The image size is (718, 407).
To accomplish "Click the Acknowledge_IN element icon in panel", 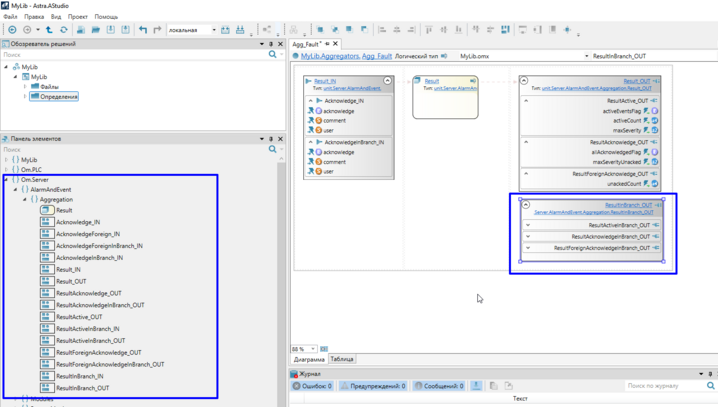I will click(46, 222).
